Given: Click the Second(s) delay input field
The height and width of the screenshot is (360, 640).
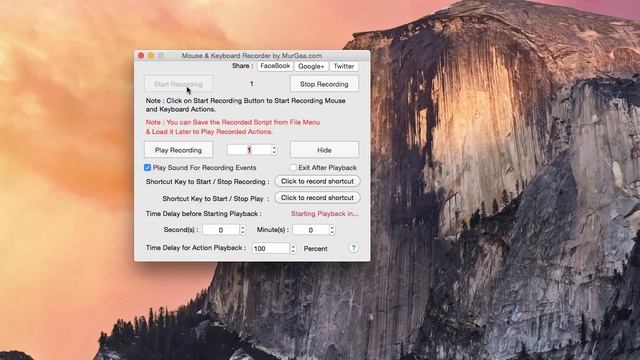Looking at the screenshot, I should pyautogui.click(x=221, y=230).
